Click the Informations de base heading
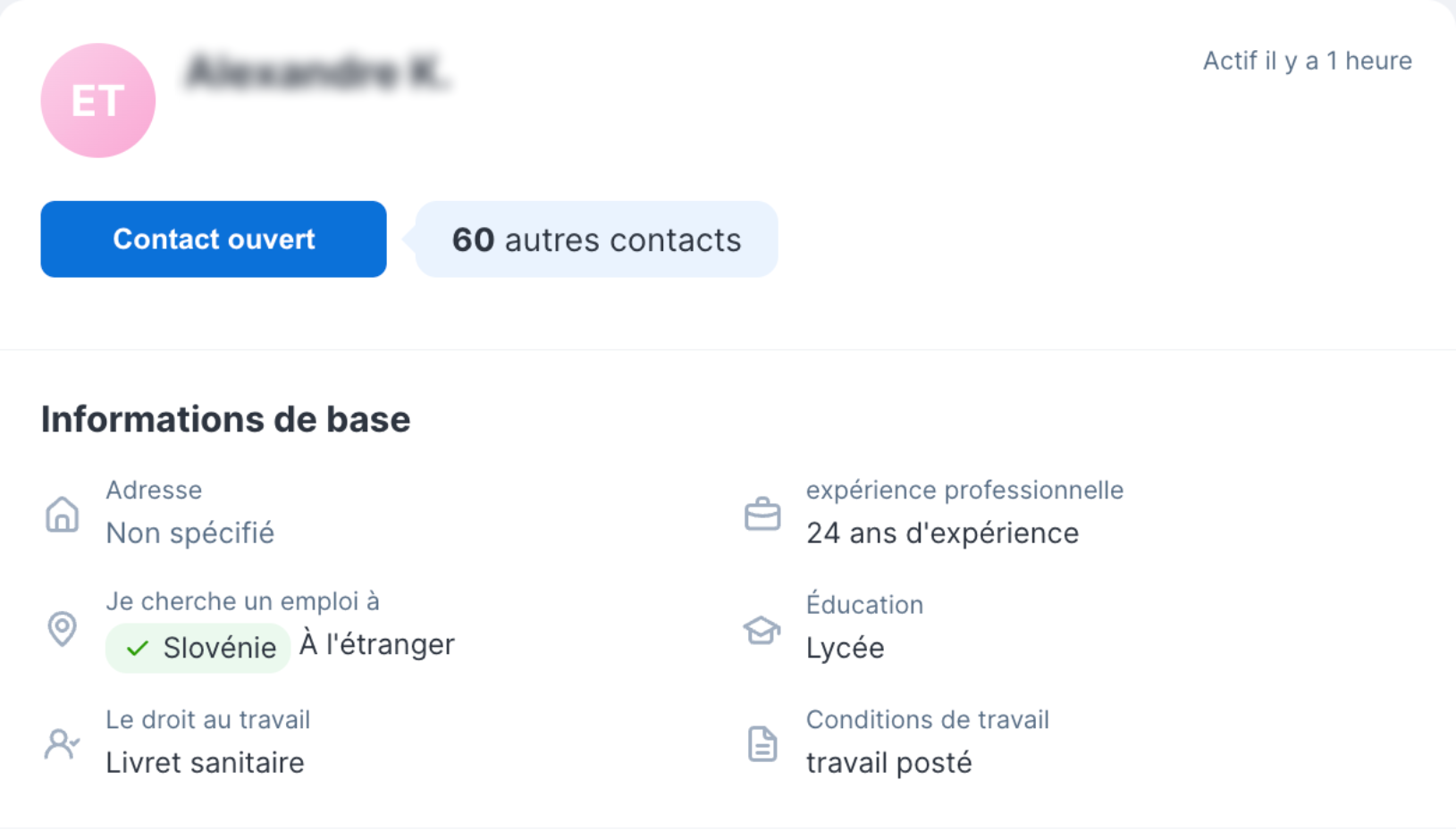This screenshot has width=1456, height=830. click(226, 419)
